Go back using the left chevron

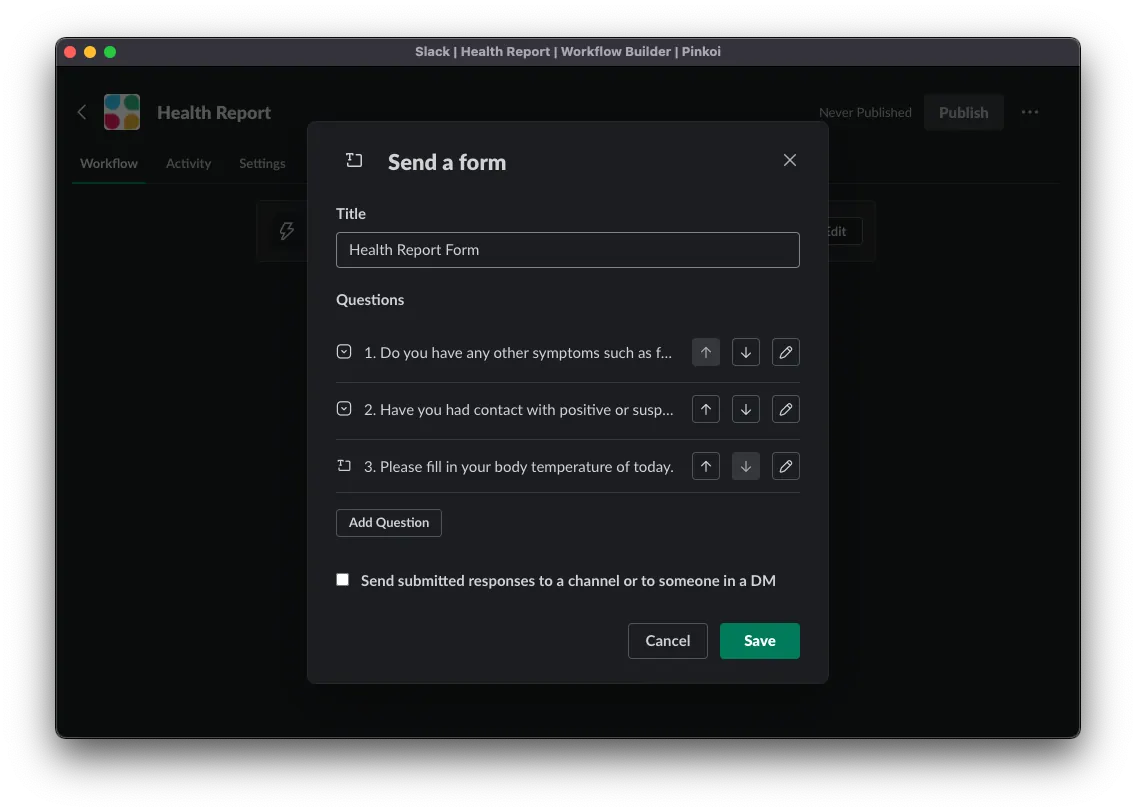(x=82, y=112)
